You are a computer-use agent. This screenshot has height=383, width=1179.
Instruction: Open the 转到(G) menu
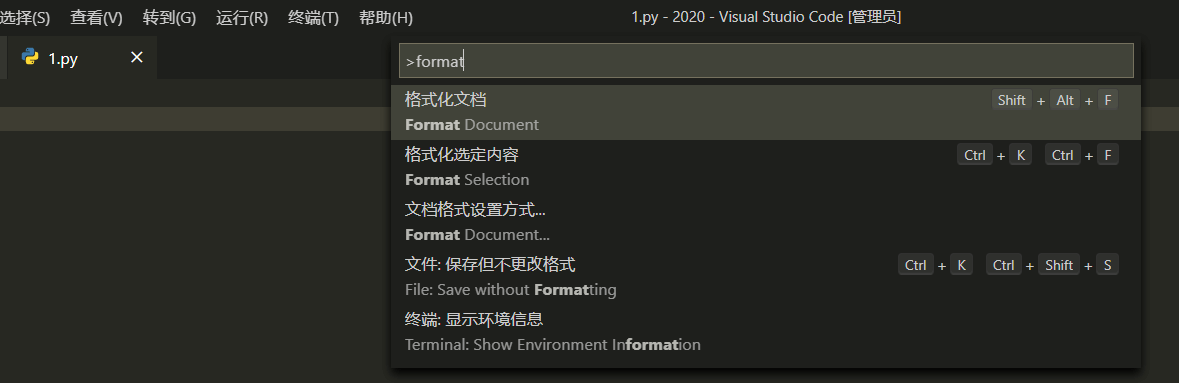tap(169, 17)
